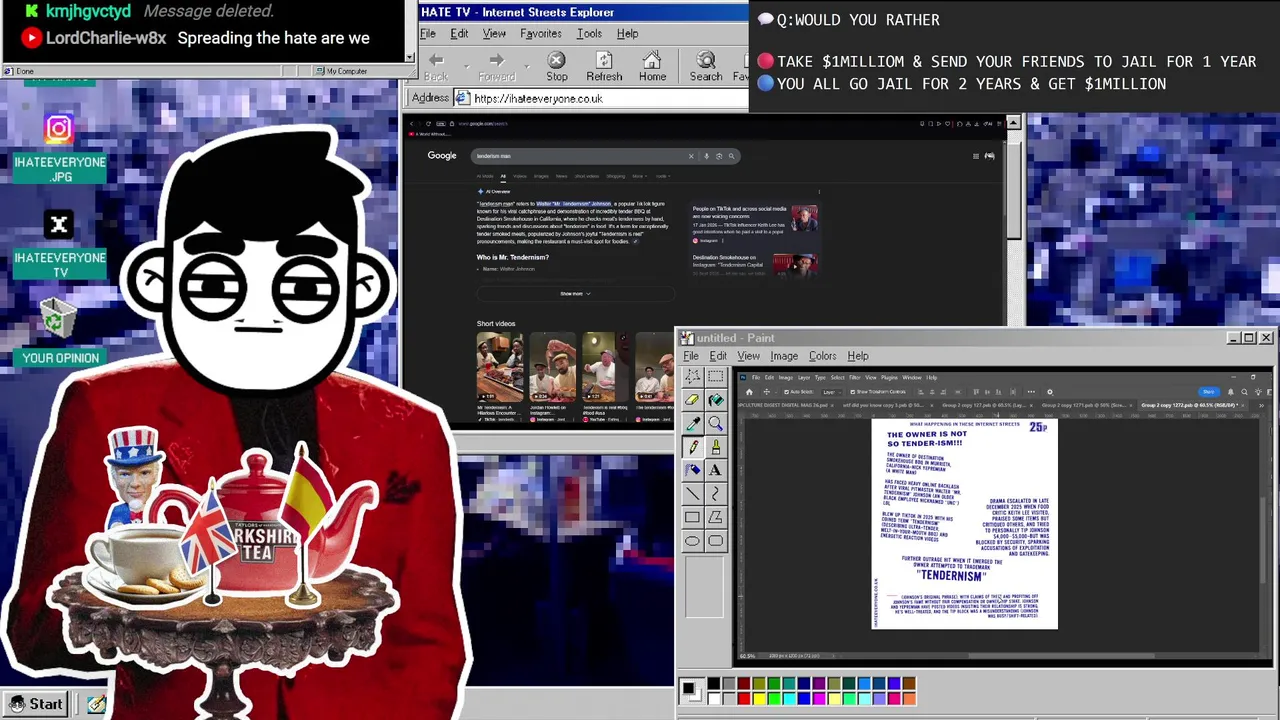1280x720 pixels.
Task: Expand the Show more AI overview section
Action: pos(575,294)
